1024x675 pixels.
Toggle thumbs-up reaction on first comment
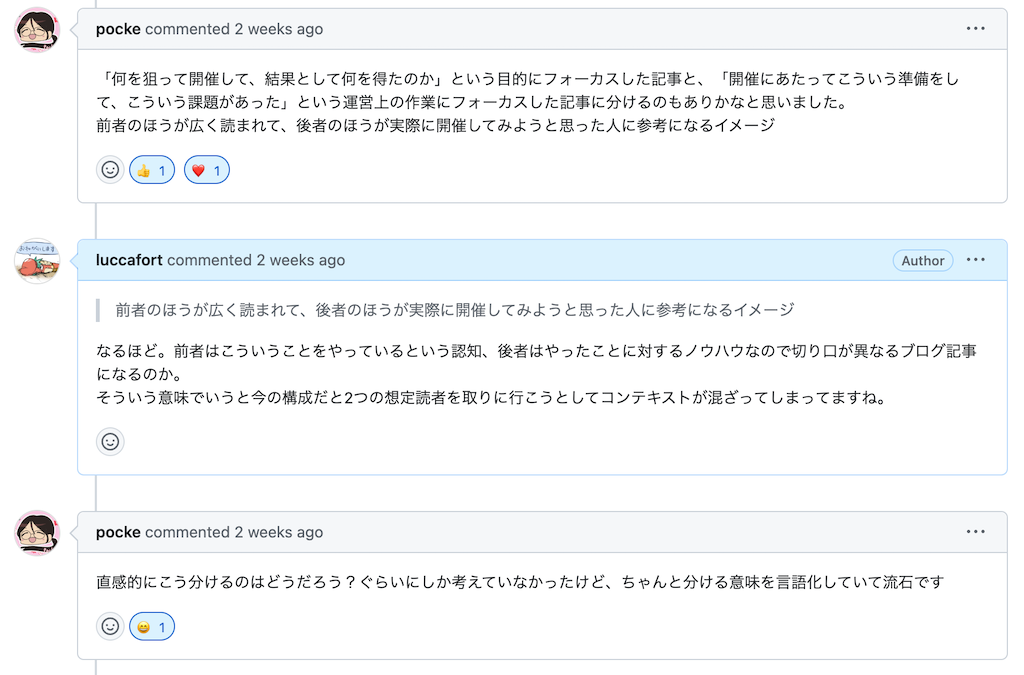coord(152,170)
